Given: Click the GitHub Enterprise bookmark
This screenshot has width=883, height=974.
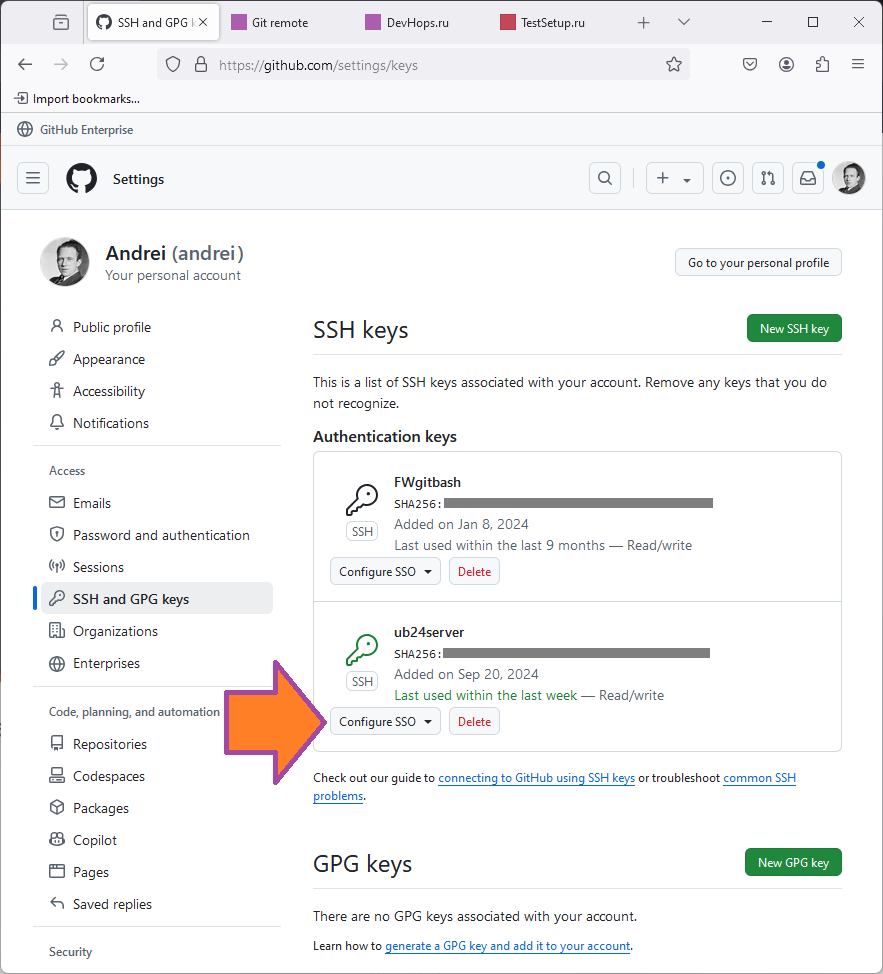Looking at the screenshot, I should [75, 130].
